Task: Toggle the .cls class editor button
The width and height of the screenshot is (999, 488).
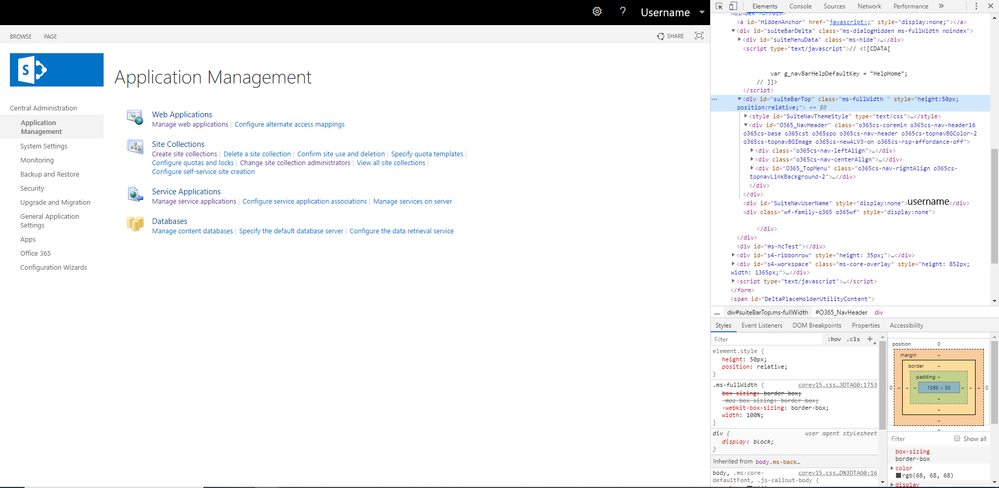Action: pos(853,339)
